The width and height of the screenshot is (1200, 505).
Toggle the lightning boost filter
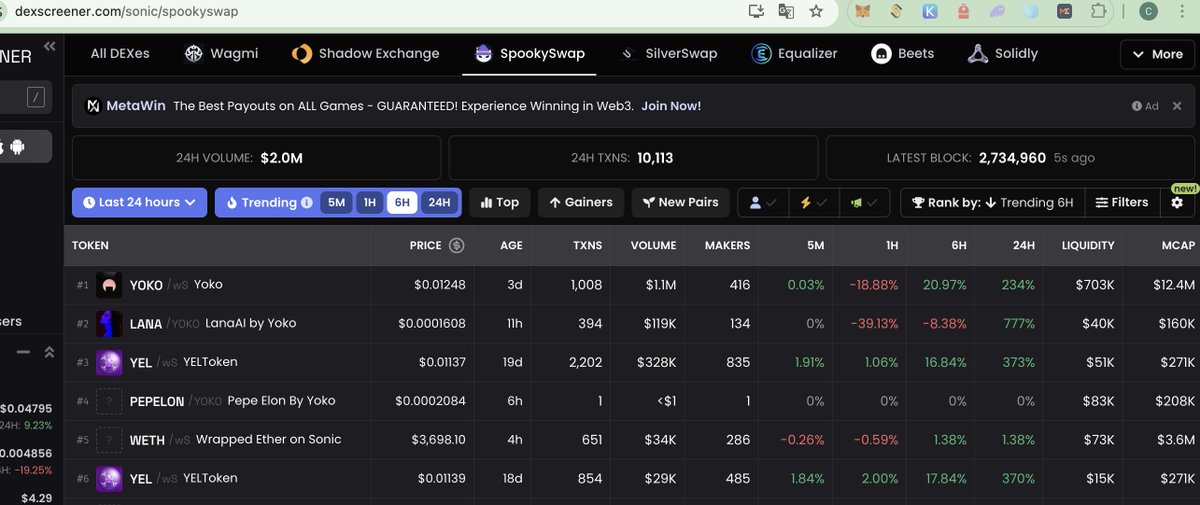point(813,202)
